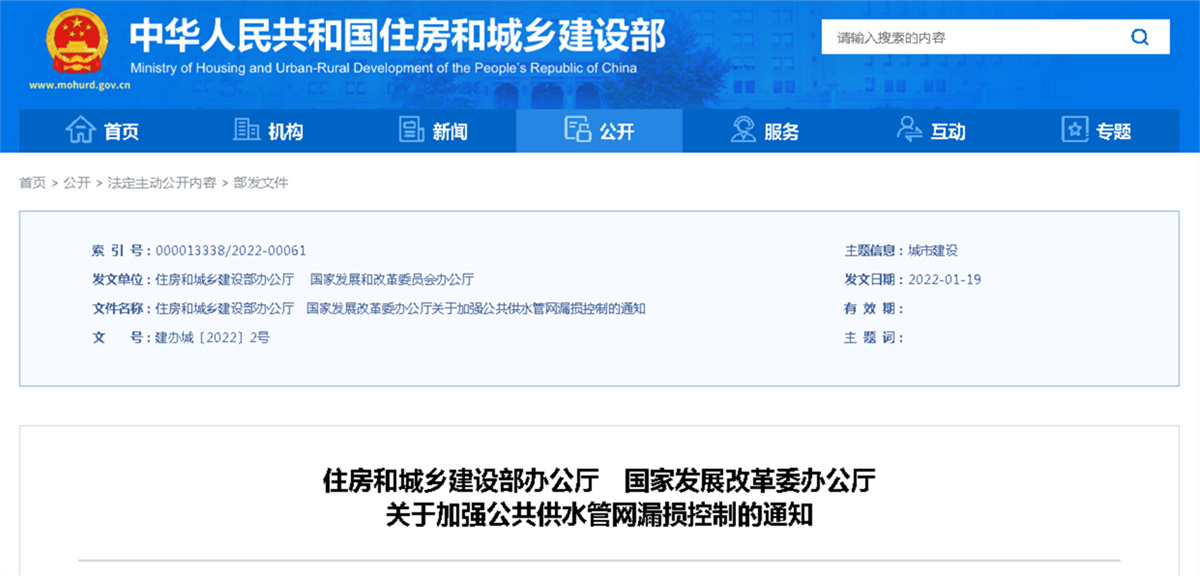Open 部发文件 breadcrumb link

pos(261,183)
